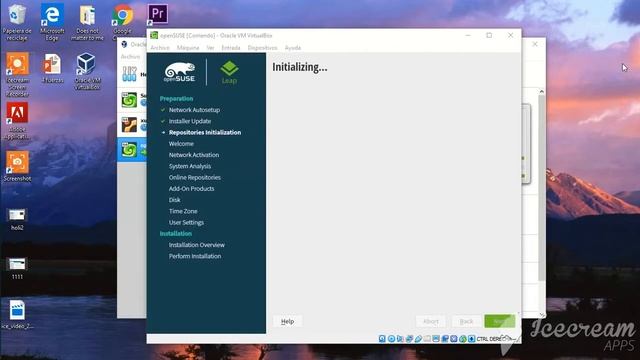Click the display status bar icon
The height and width of the screenshot is (360, 640).
(x=436, y=339)
